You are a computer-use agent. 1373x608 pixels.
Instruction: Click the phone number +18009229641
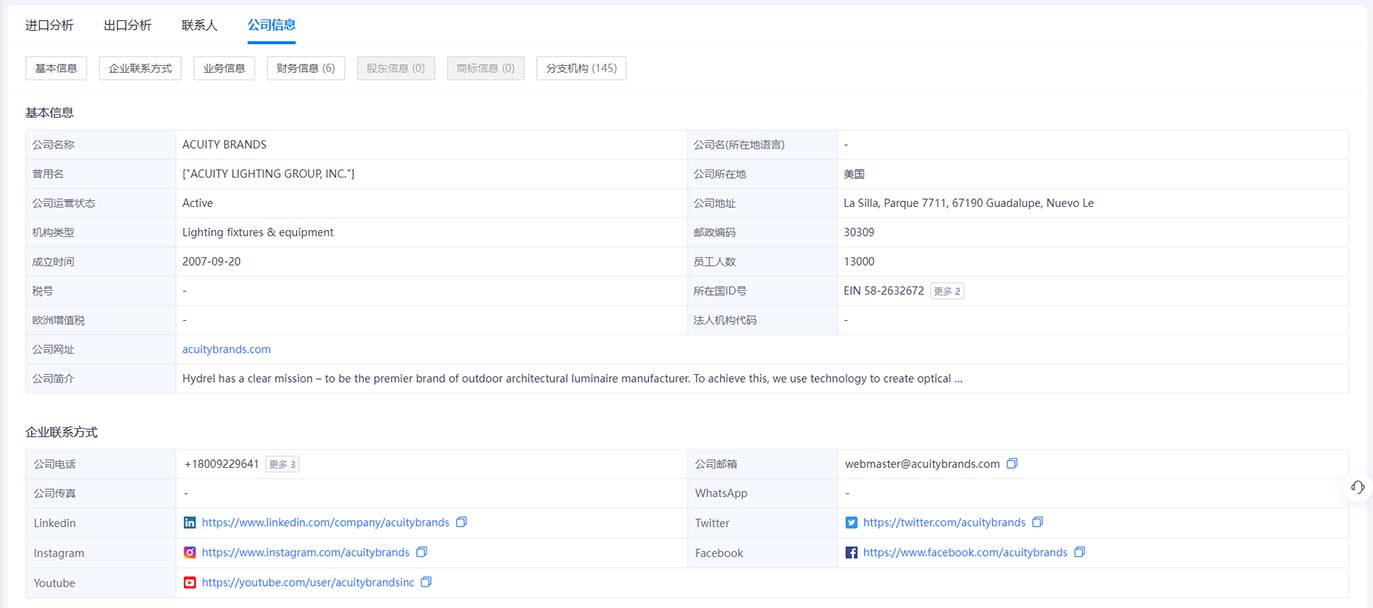tap(222, 464)
